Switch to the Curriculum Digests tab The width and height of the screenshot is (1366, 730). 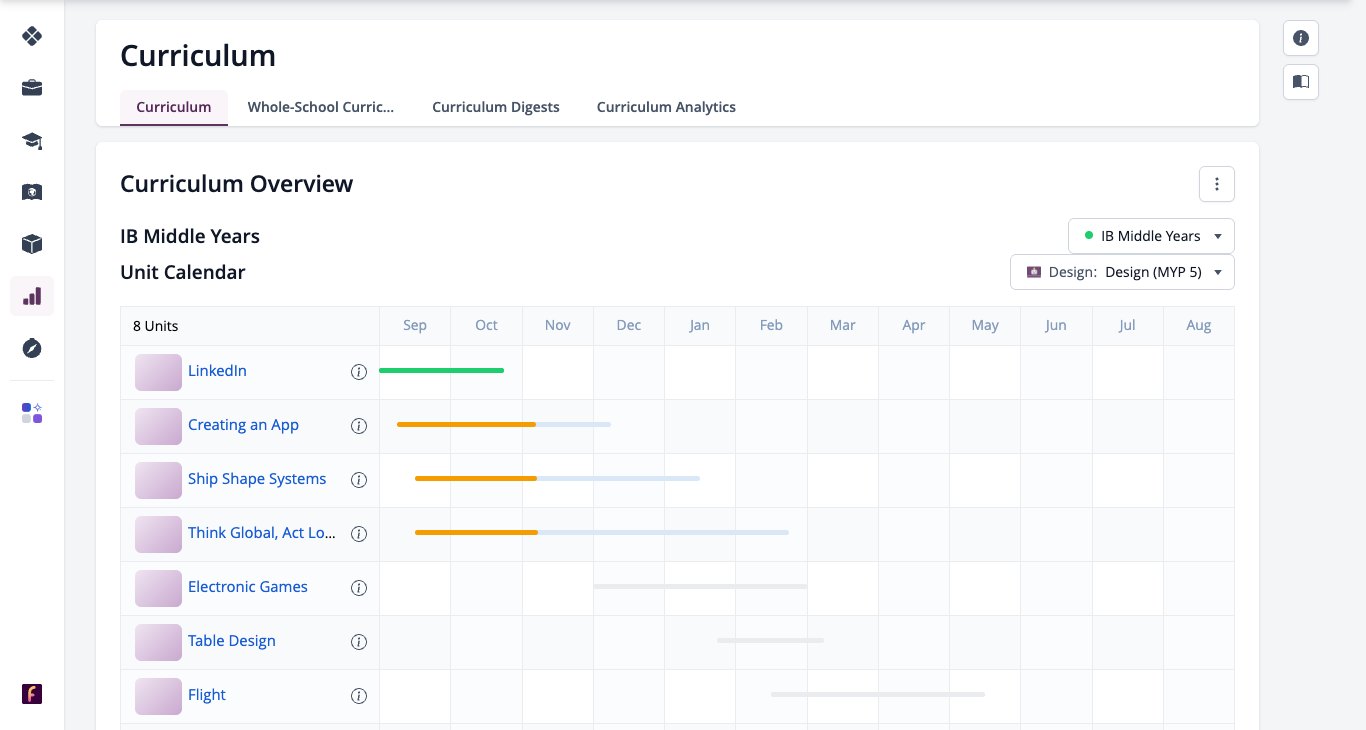496,107
